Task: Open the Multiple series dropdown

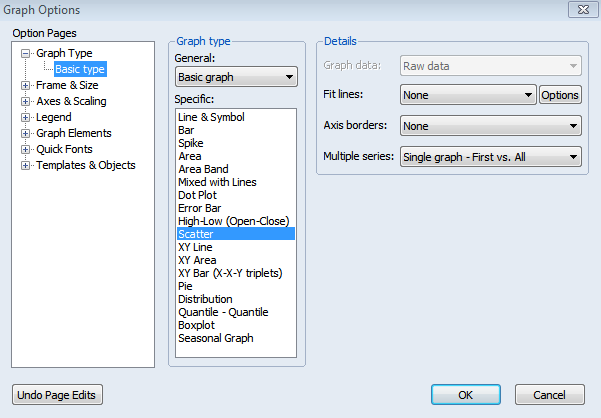Action: click(x=490, y=157)
